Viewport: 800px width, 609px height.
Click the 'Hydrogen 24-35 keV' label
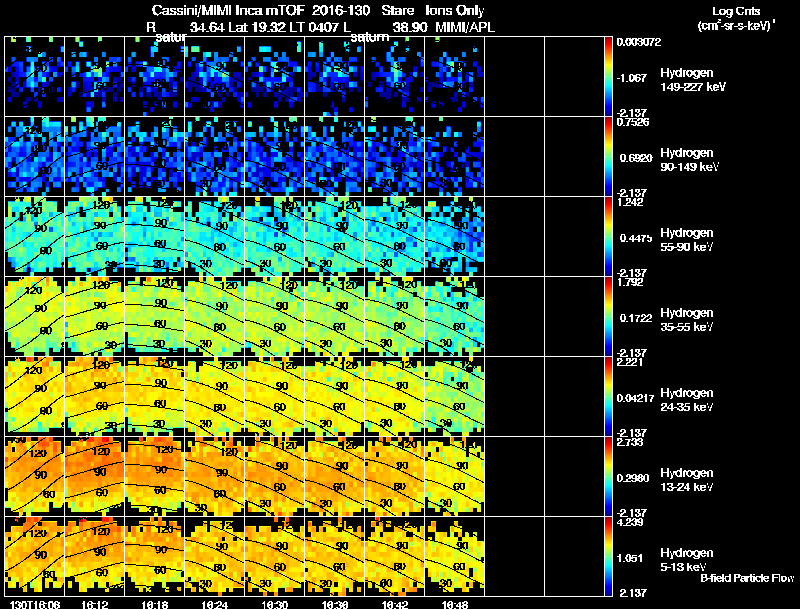[687, 400]
